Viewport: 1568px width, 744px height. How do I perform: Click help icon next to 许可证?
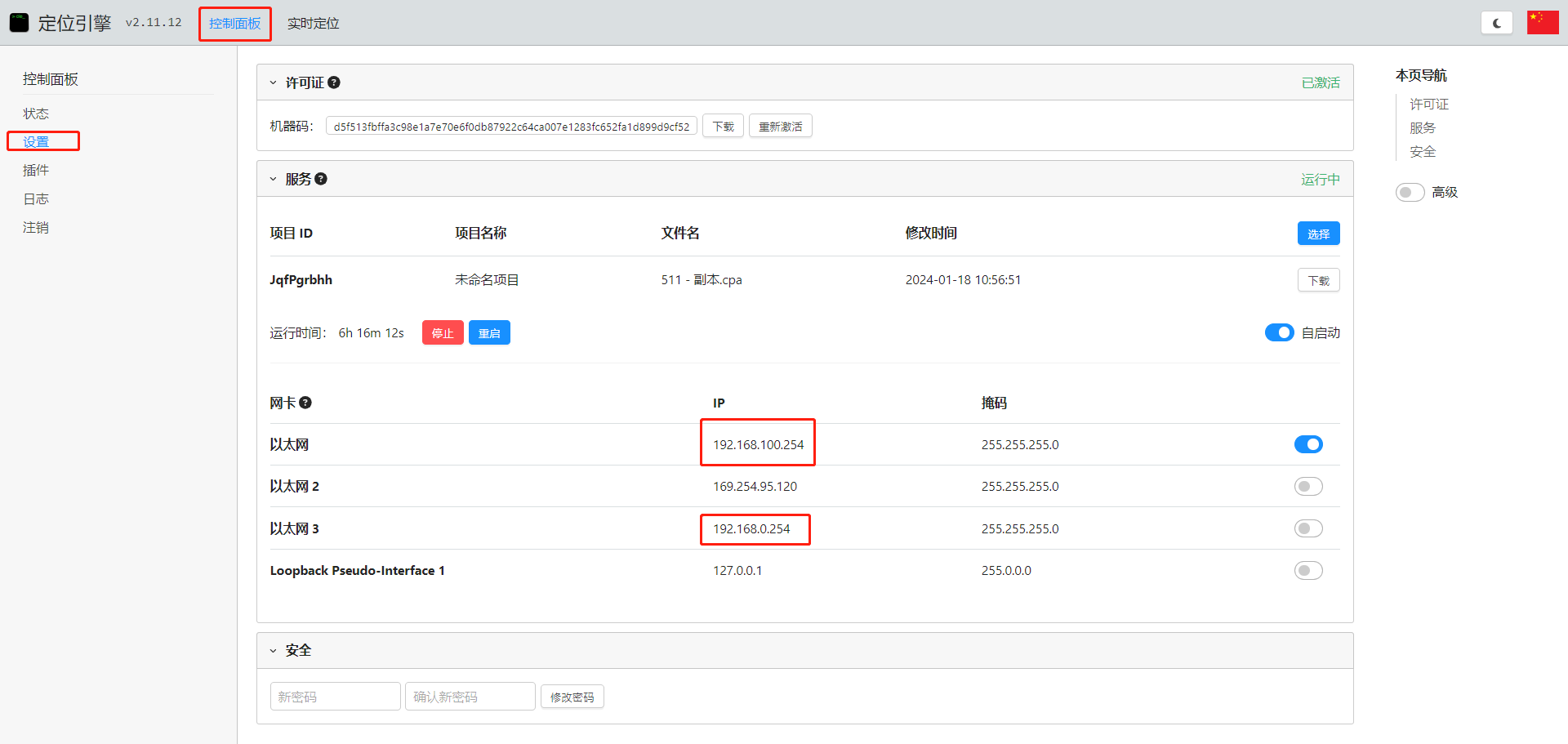(334, 82)
